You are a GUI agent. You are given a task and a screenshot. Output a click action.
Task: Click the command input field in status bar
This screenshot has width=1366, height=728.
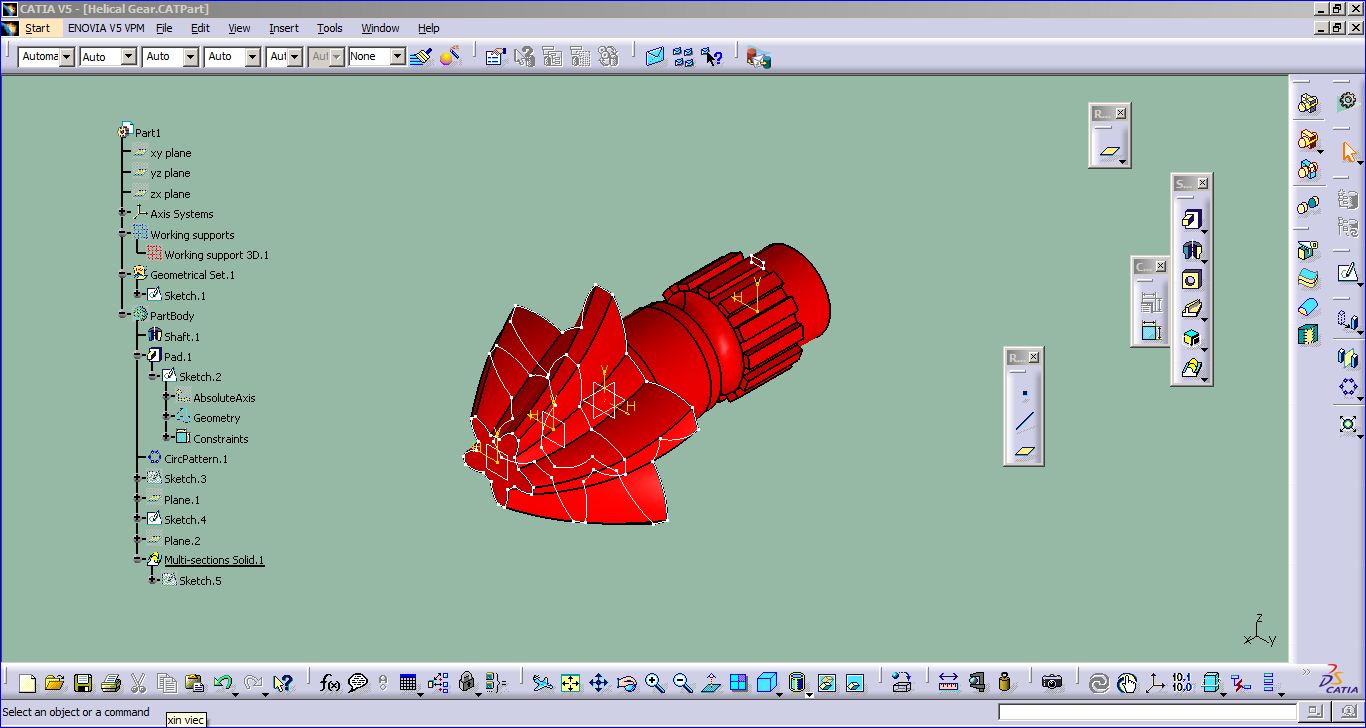1146,712
